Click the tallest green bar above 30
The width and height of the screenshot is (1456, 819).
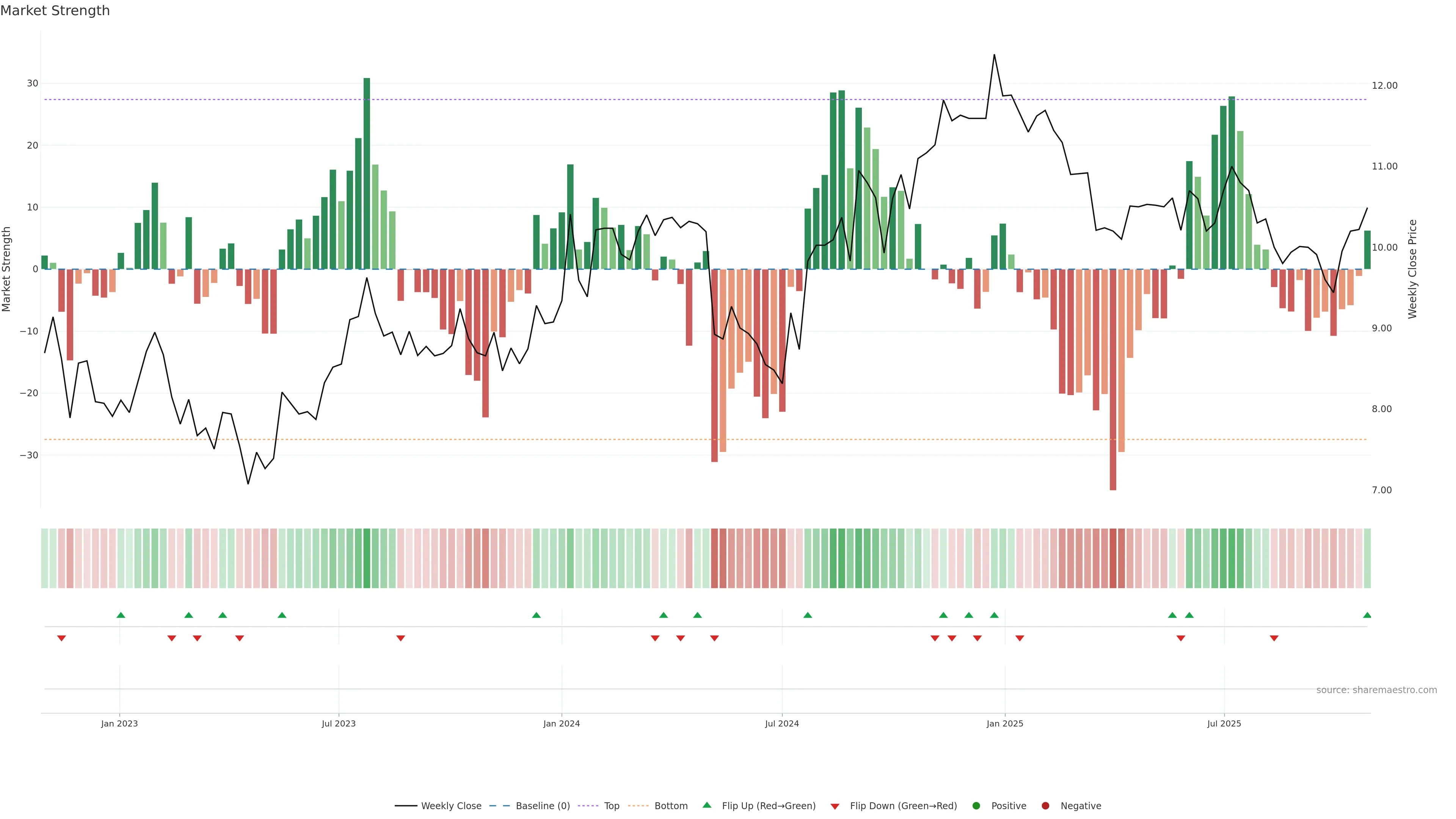(x=367, y=169)
